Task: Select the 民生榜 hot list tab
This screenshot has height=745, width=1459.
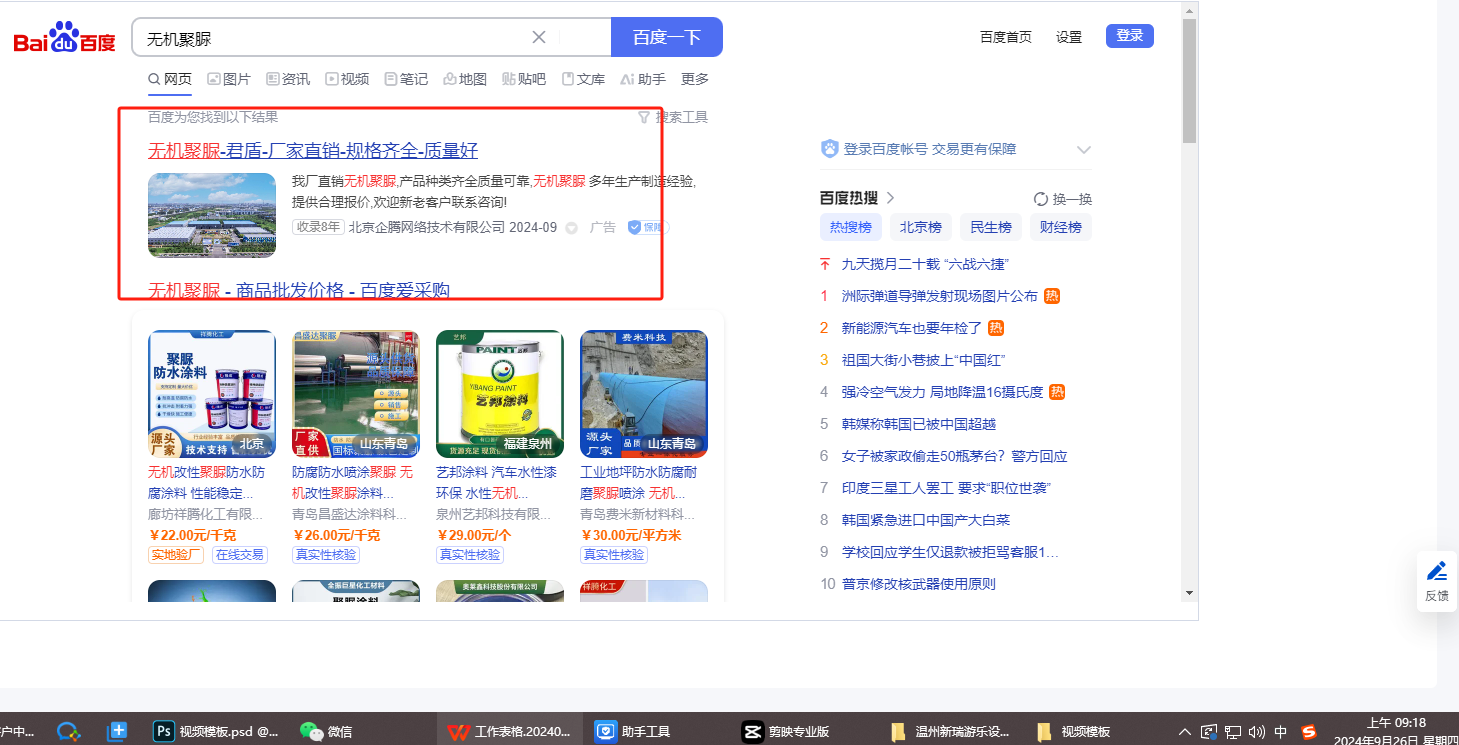Action: tap(991, 227)
